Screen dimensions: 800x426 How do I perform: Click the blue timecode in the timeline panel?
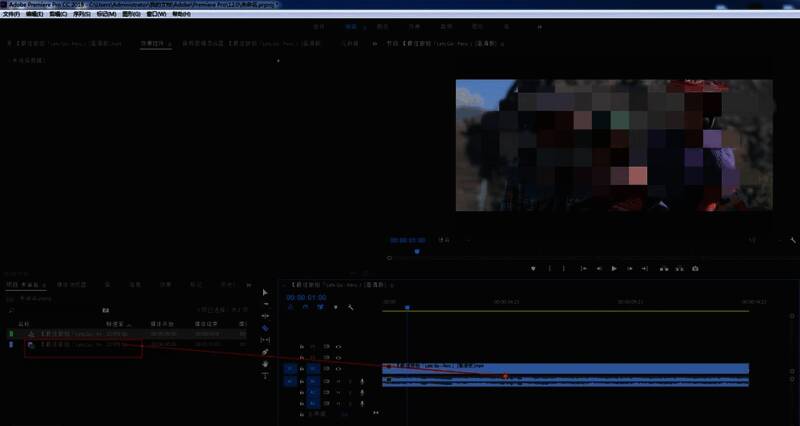301,297
